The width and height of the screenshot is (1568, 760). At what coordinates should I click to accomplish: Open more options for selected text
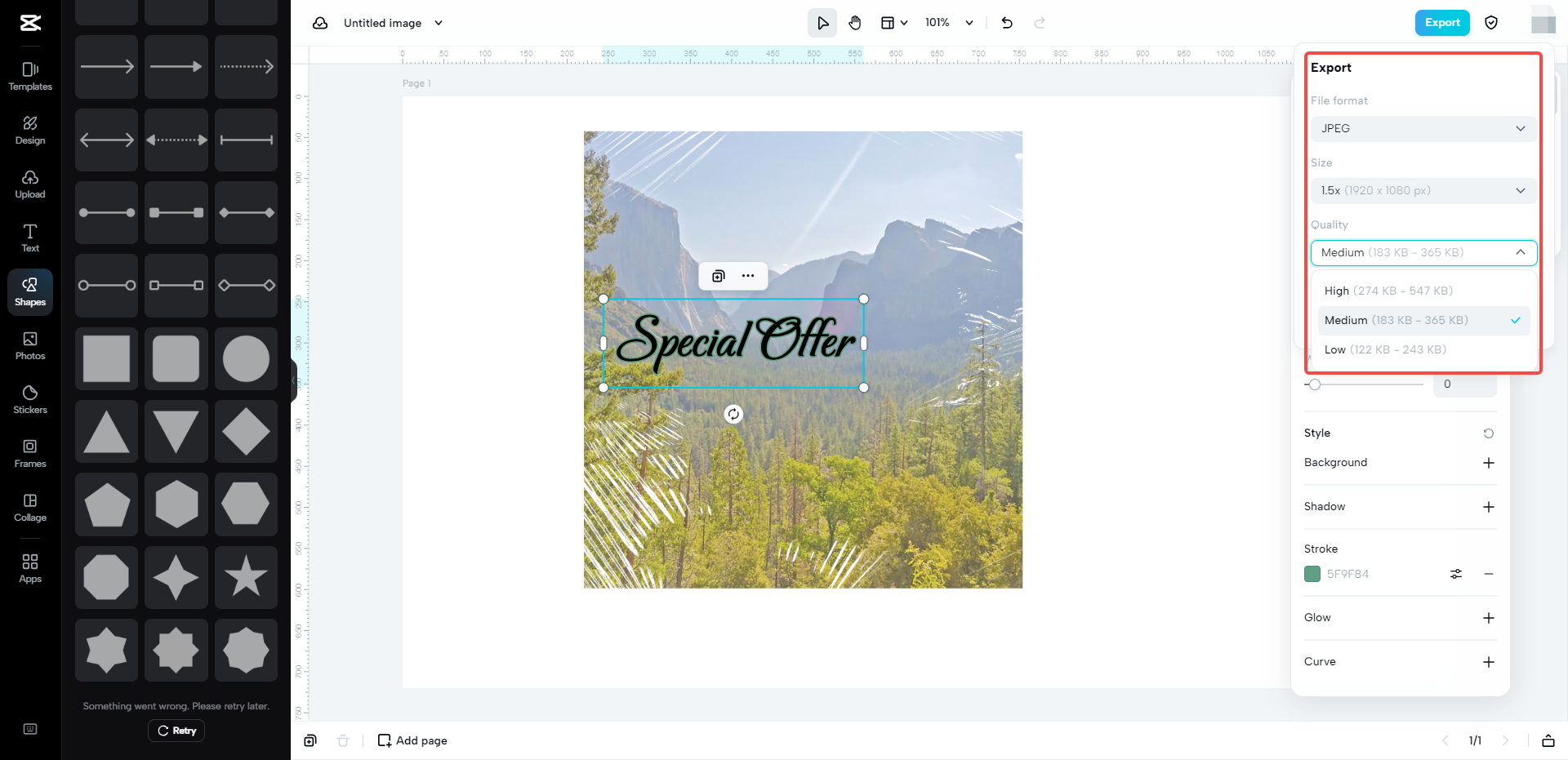click(748, 276)
